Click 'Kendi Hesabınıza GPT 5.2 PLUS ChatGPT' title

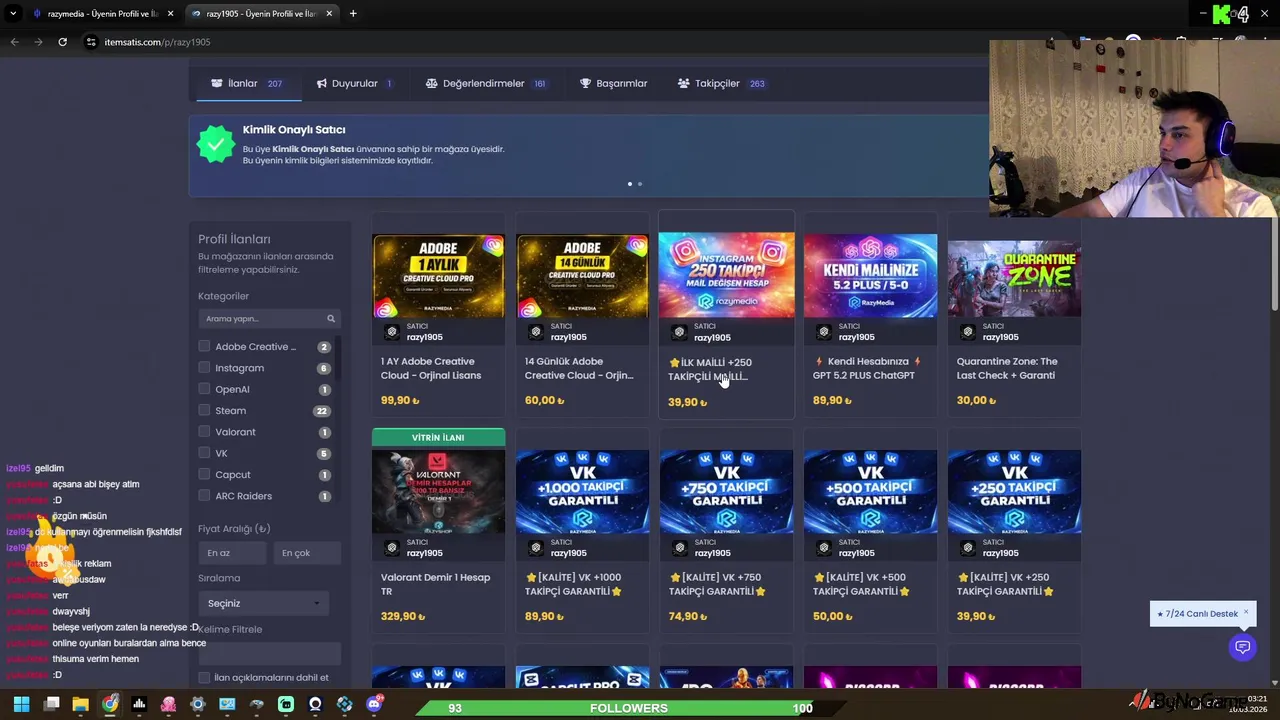[866, 368]
